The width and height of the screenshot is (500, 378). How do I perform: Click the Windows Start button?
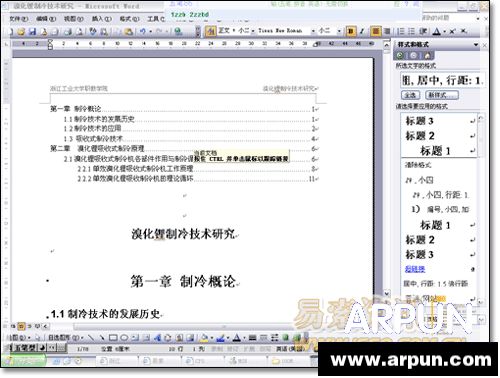point(23,361)
